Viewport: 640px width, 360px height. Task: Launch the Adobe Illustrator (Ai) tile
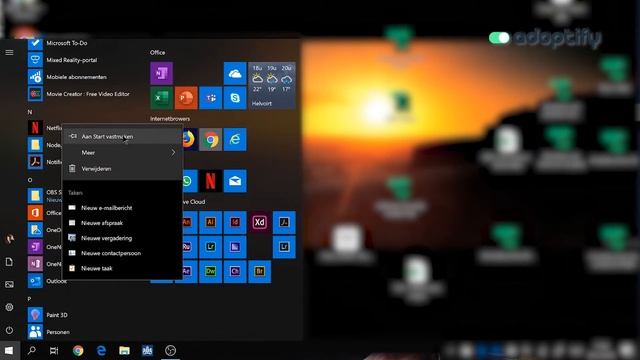pyautogui.click(x=210, y=222)
